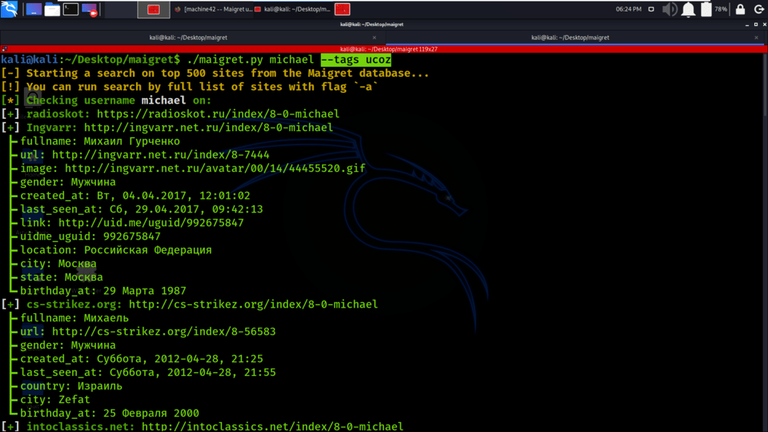Switch to the first kali@kali terminal tab

pyautogui.click(x=188, y=37)
